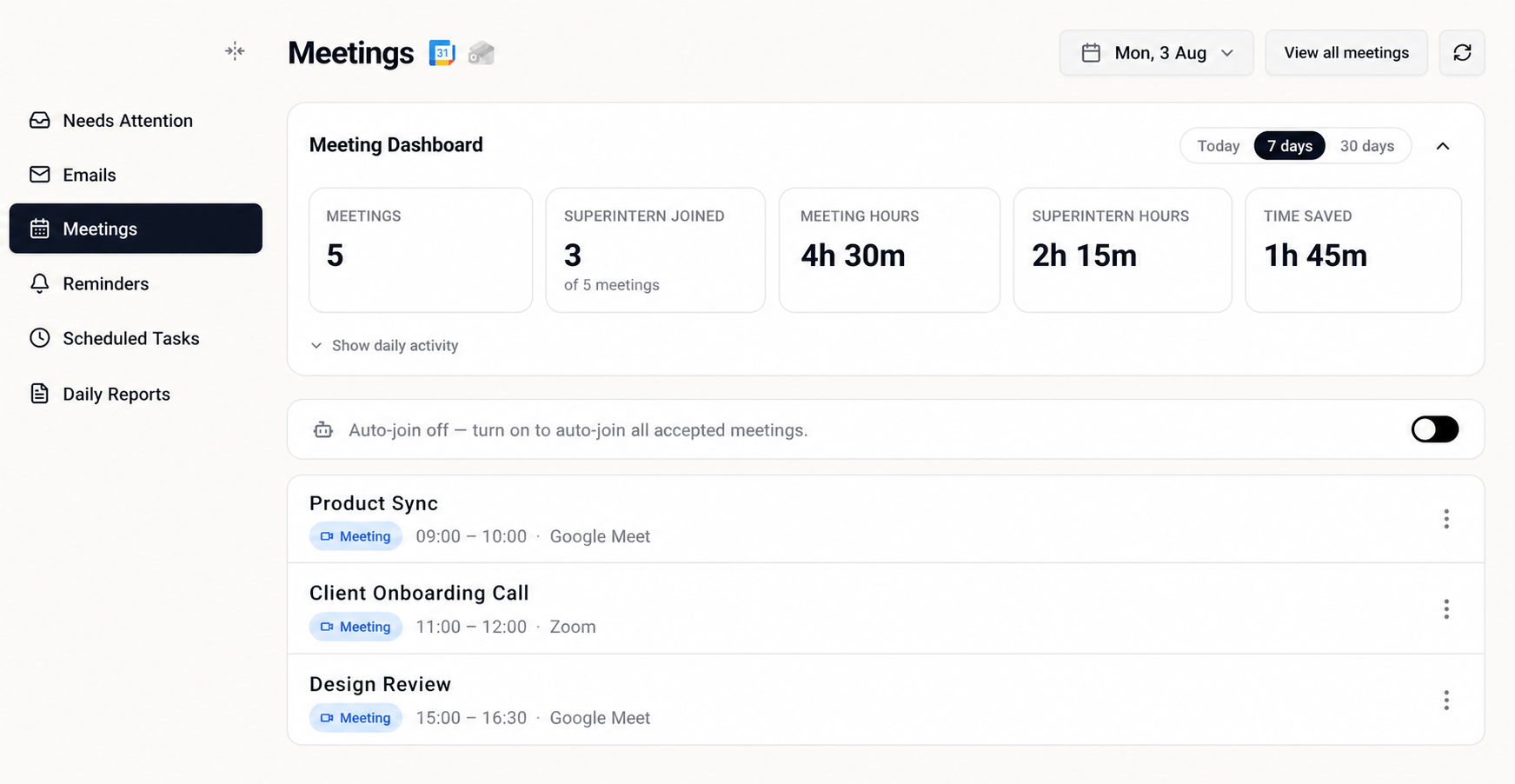Click the Daily Reports document icon

pos(40,394)
